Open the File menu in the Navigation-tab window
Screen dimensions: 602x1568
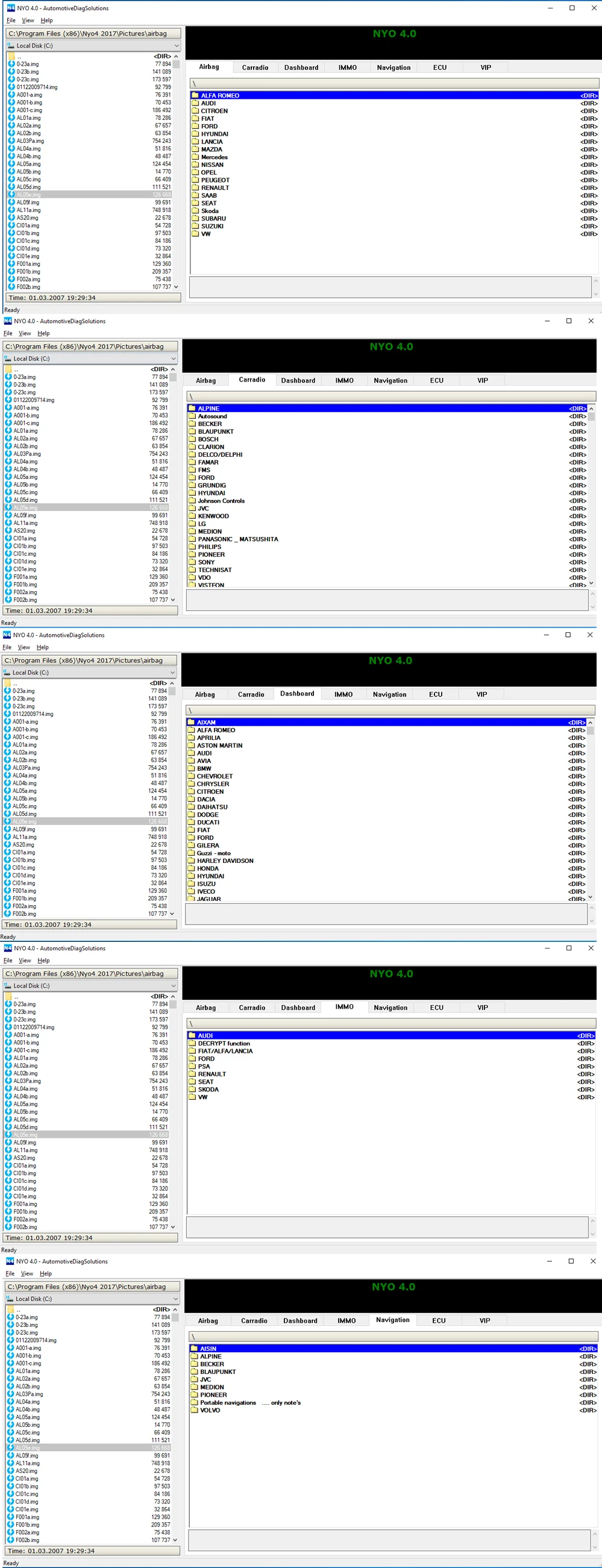tap(10, 1273)
